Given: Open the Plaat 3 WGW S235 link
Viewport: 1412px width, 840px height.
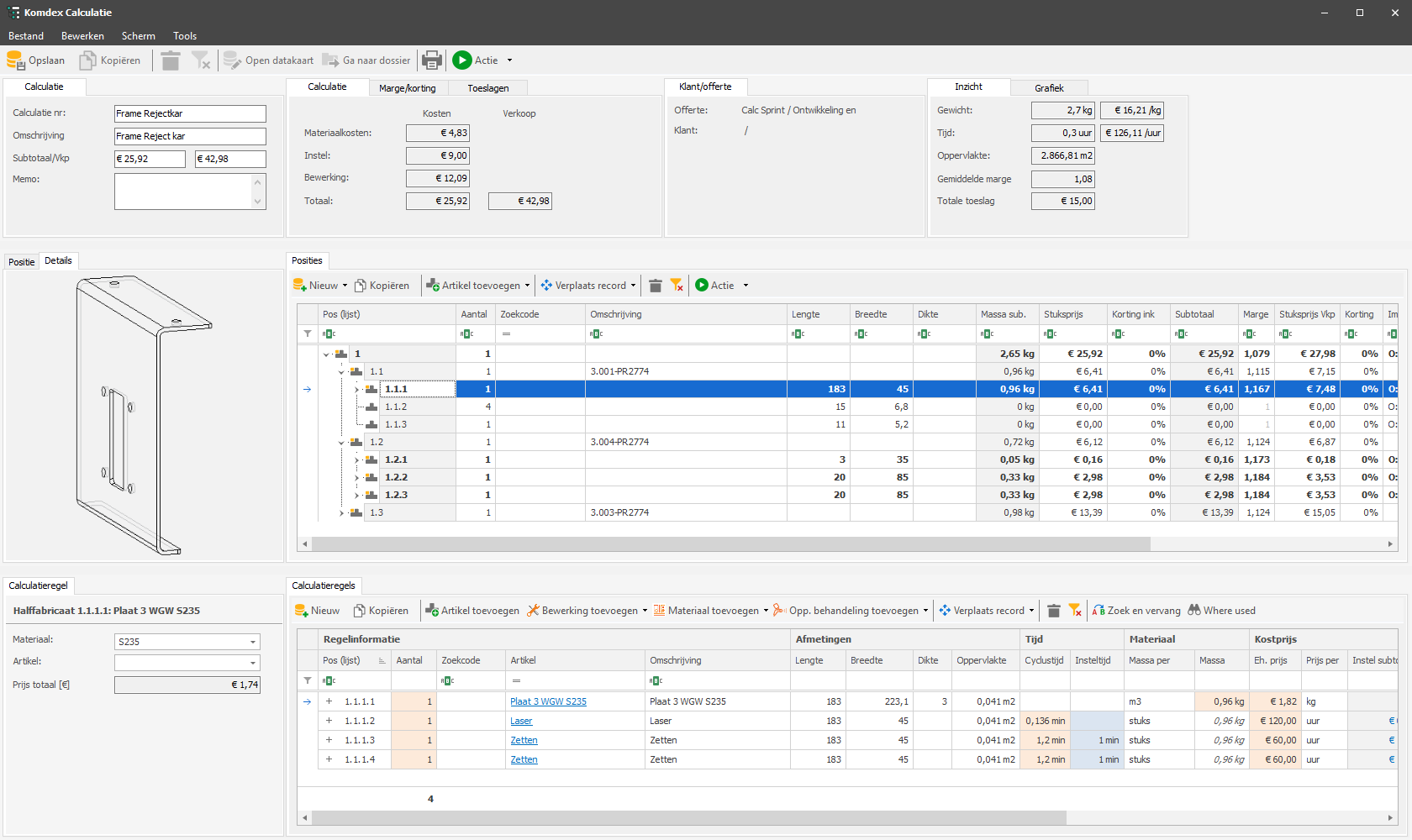Looking at the screenshot, I should click(x=548, y=701).
